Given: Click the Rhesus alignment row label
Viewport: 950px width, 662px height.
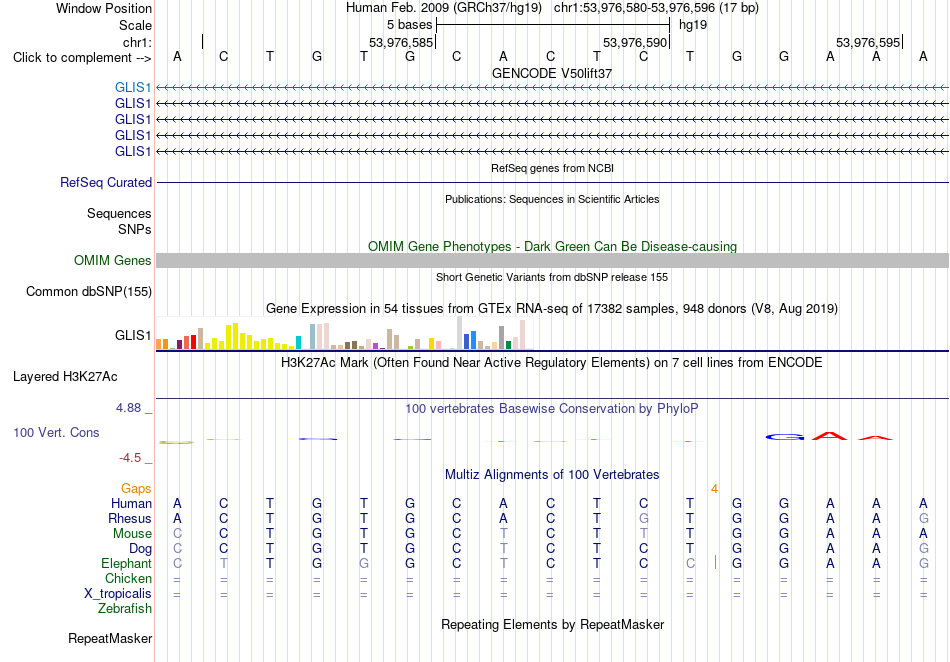Looking at the screenshot, I should pyautogui.click(x=130, y=518).
